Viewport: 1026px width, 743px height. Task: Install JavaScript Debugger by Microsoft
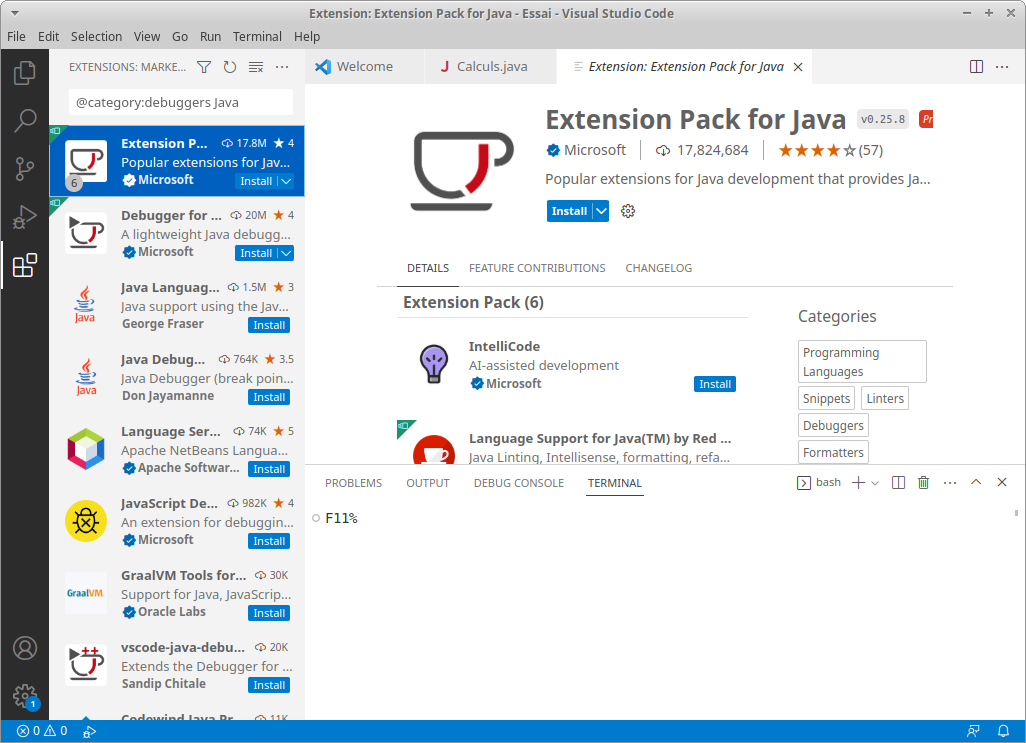point(269,541)
